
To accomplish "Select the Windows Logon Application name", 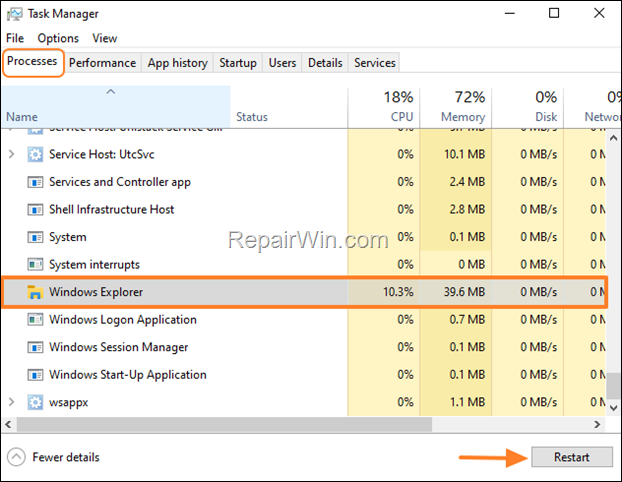I will 123,320.
